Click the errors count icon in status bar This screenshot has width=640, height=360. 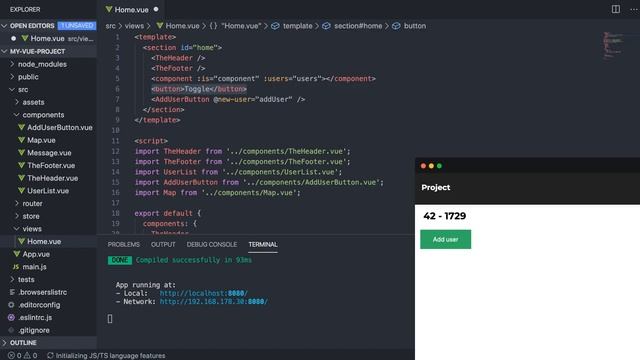pyautogui.click(x=11, y=356)
